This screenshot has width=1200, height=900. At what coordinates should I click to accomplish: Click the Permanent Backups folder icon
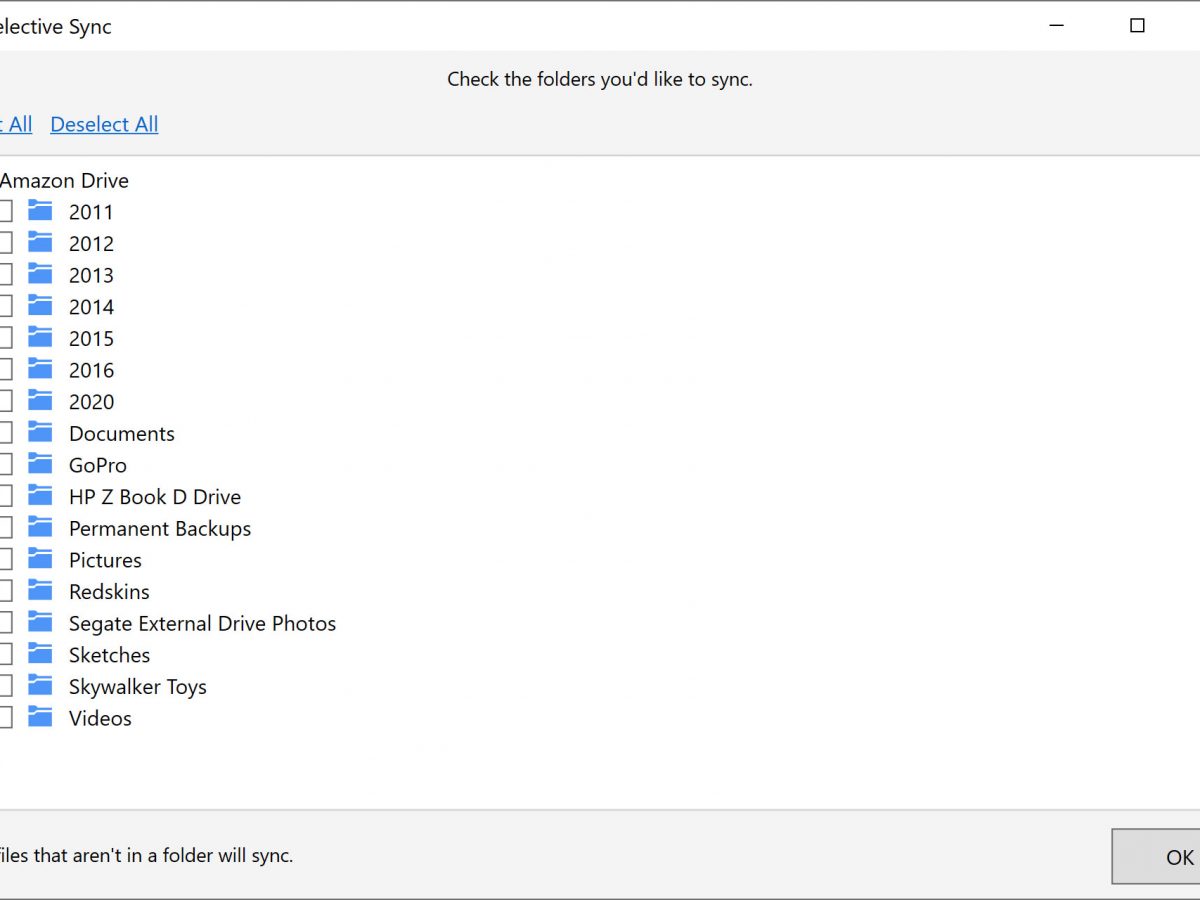[40, 528]
